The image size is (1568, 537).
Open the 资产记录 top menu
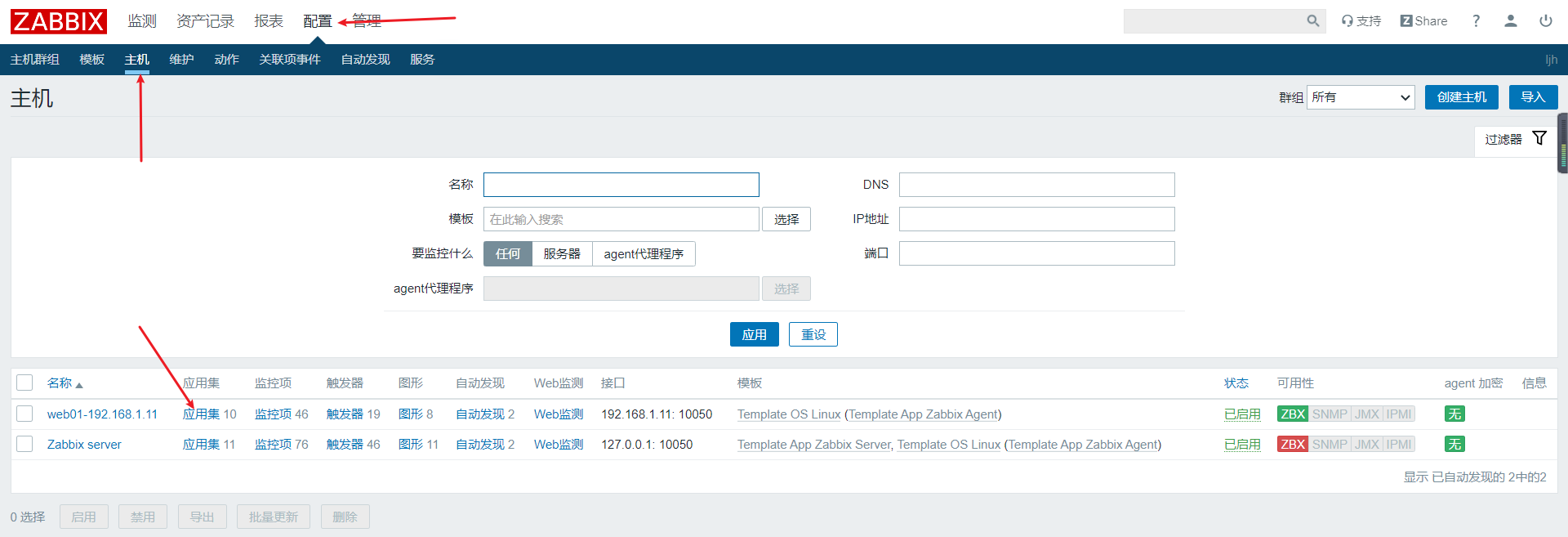205,21
